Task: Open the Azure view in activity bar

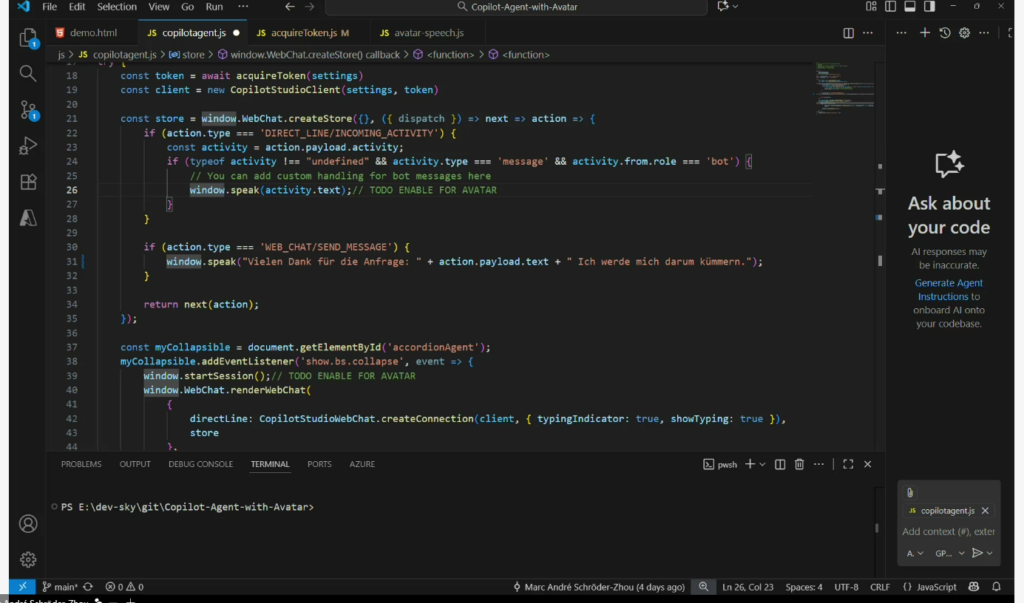Action: [x=28, y=217]
